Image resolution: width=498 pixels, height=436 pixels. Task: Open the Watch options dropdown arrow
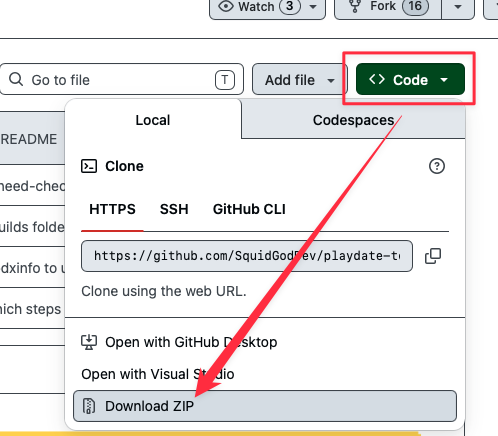click(313, 7)
